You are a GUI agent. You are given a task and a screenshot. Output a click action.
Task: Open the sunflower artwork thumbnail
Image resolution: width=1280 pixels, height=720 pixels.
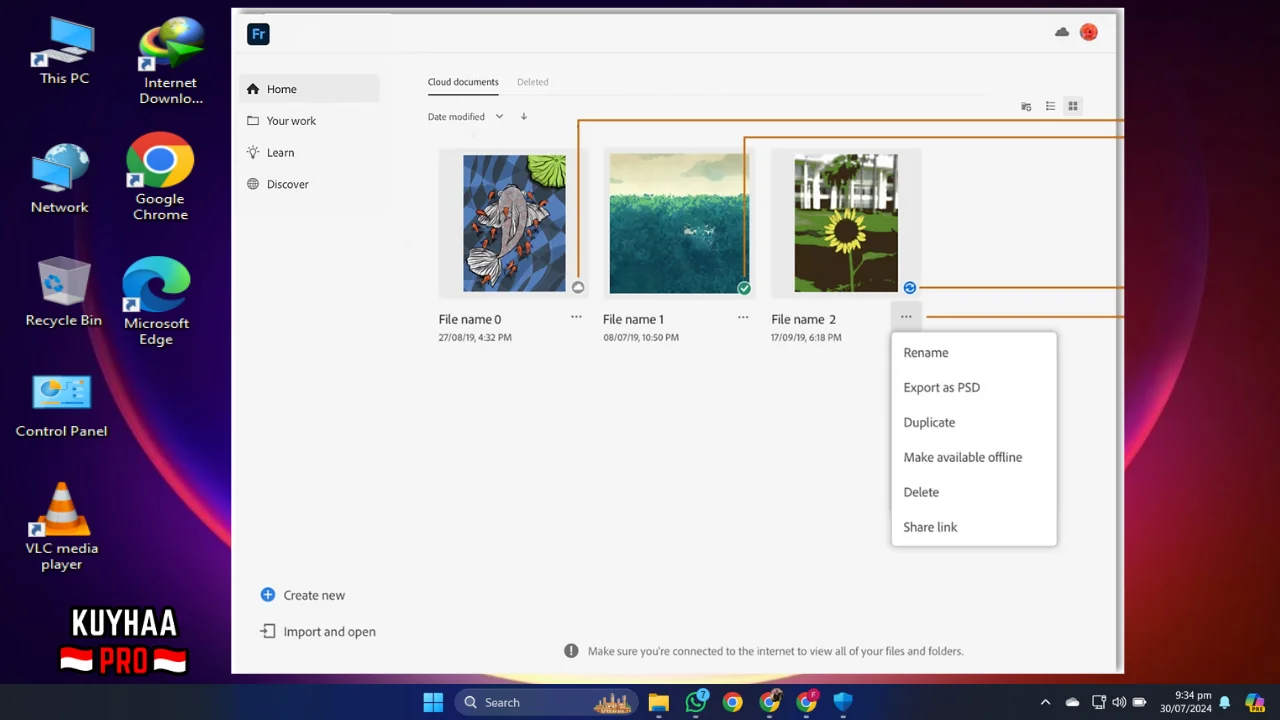[x=846, y=223]
